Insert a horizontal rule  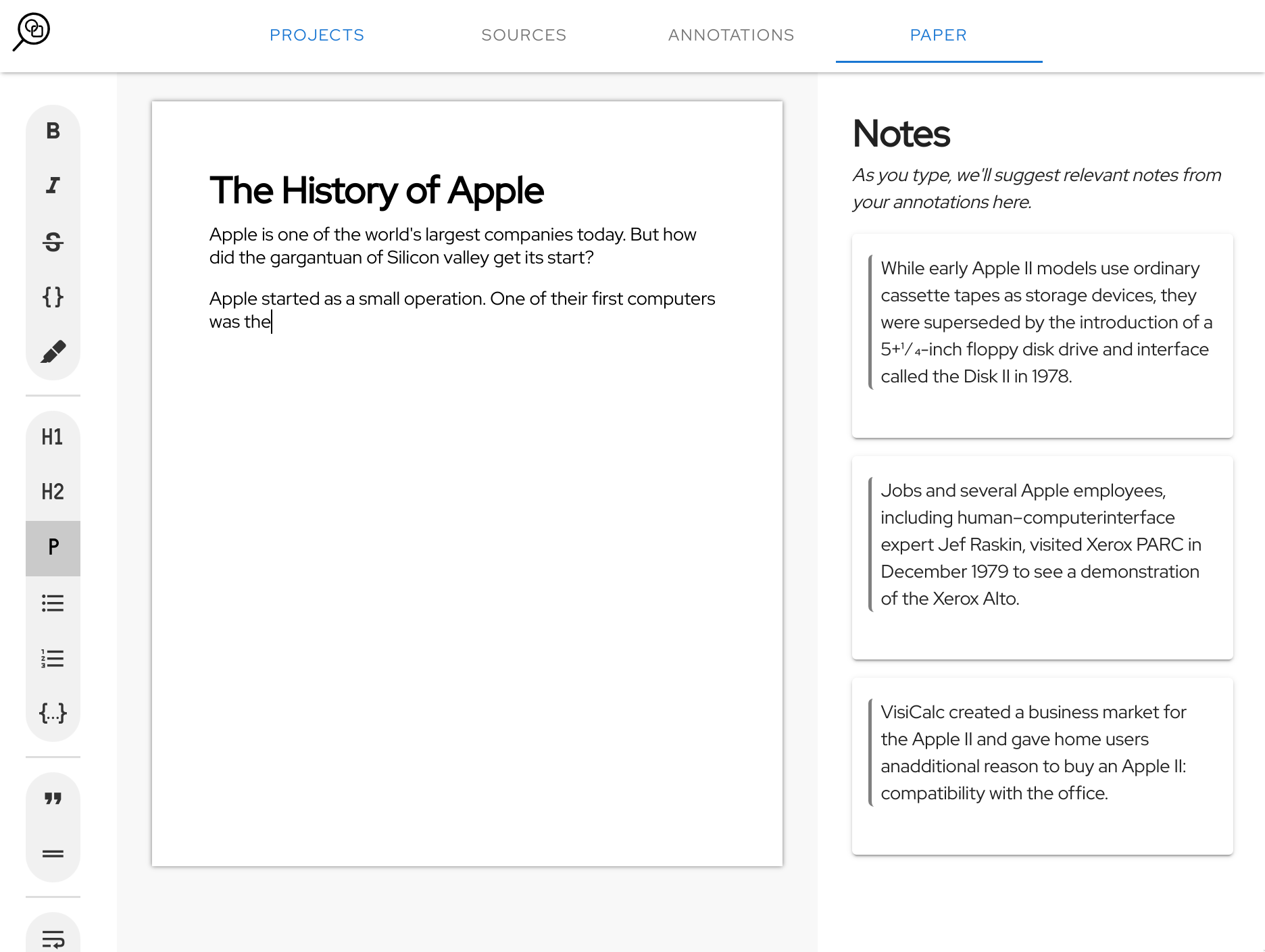pos(53,854)
